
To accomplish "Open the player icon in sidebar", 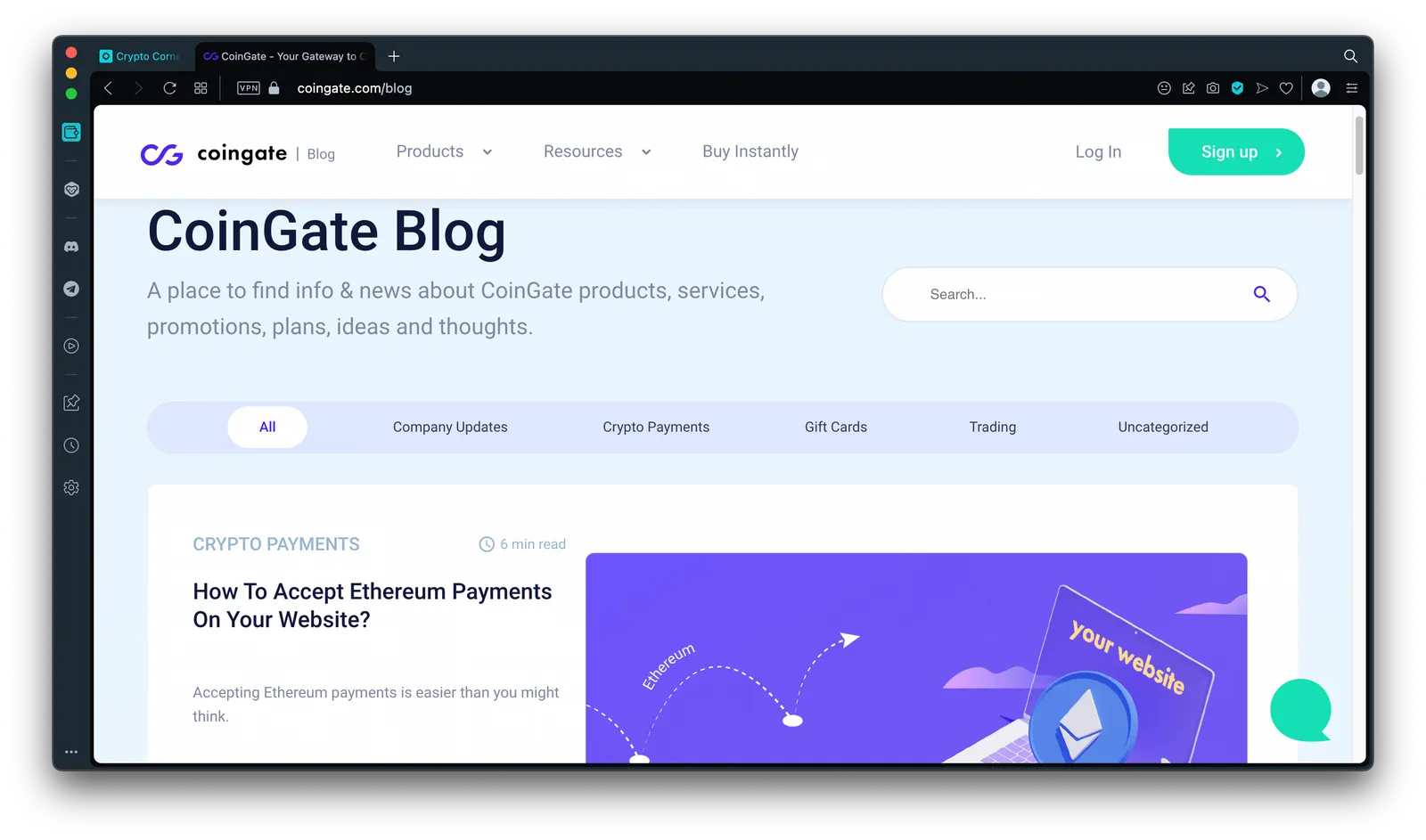I will 71,346.
